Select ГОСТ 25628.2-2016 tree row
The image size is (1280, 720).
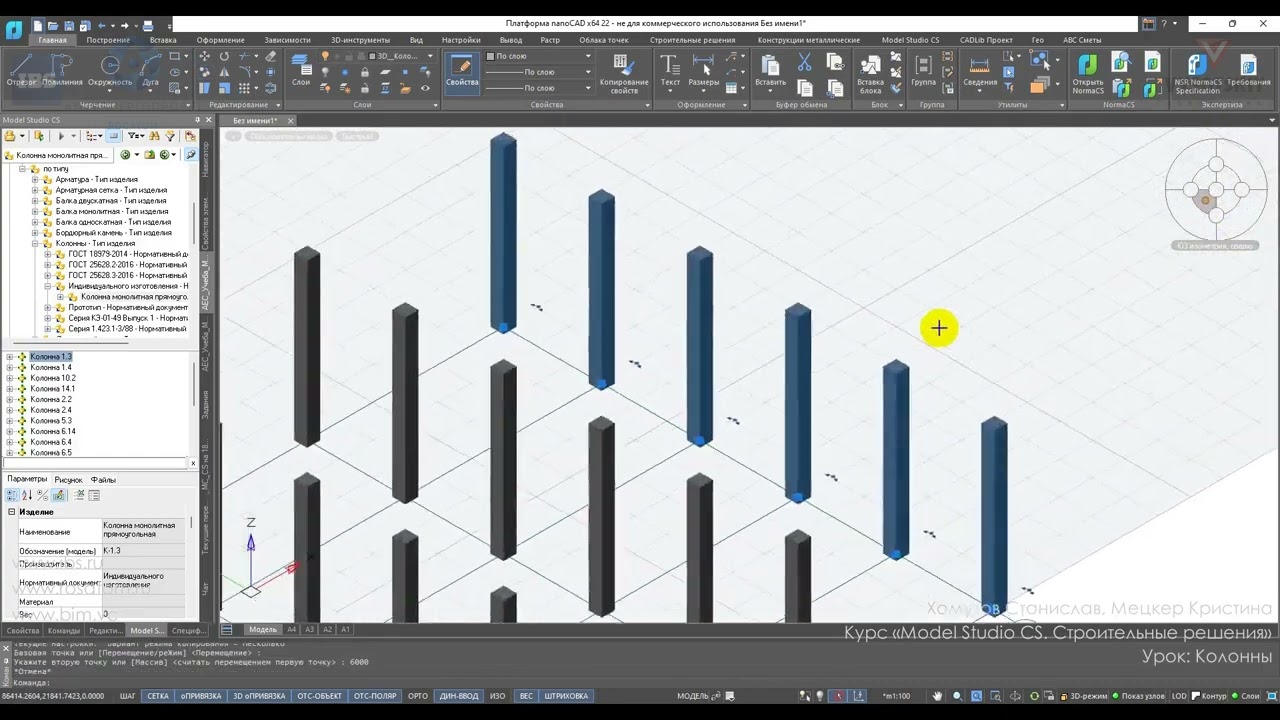pyautogui.click(x=120, y=265)
